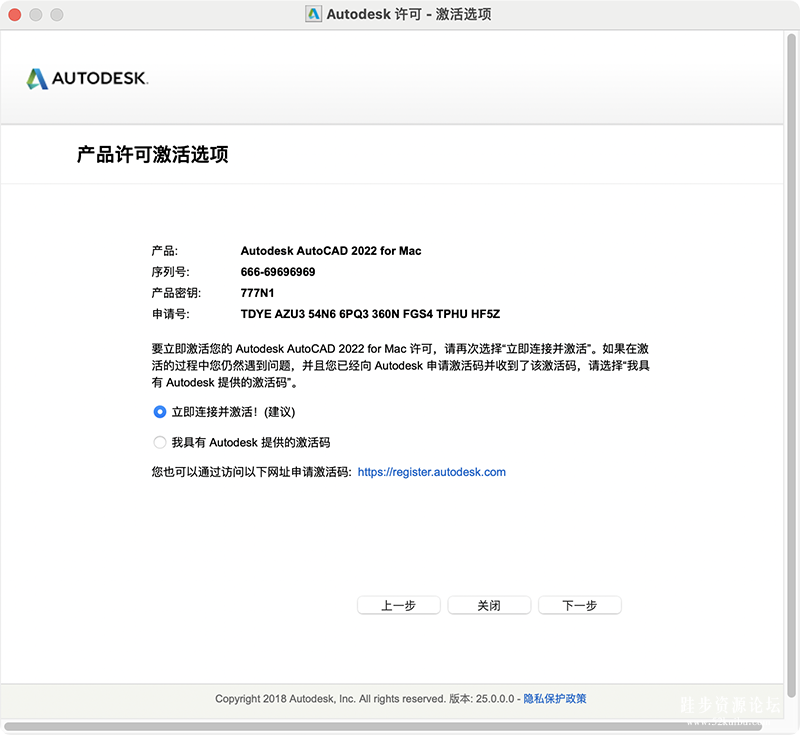Click the Copyright 2018 Autodesk footer text
Screen dimensions: 800x735
330,698
